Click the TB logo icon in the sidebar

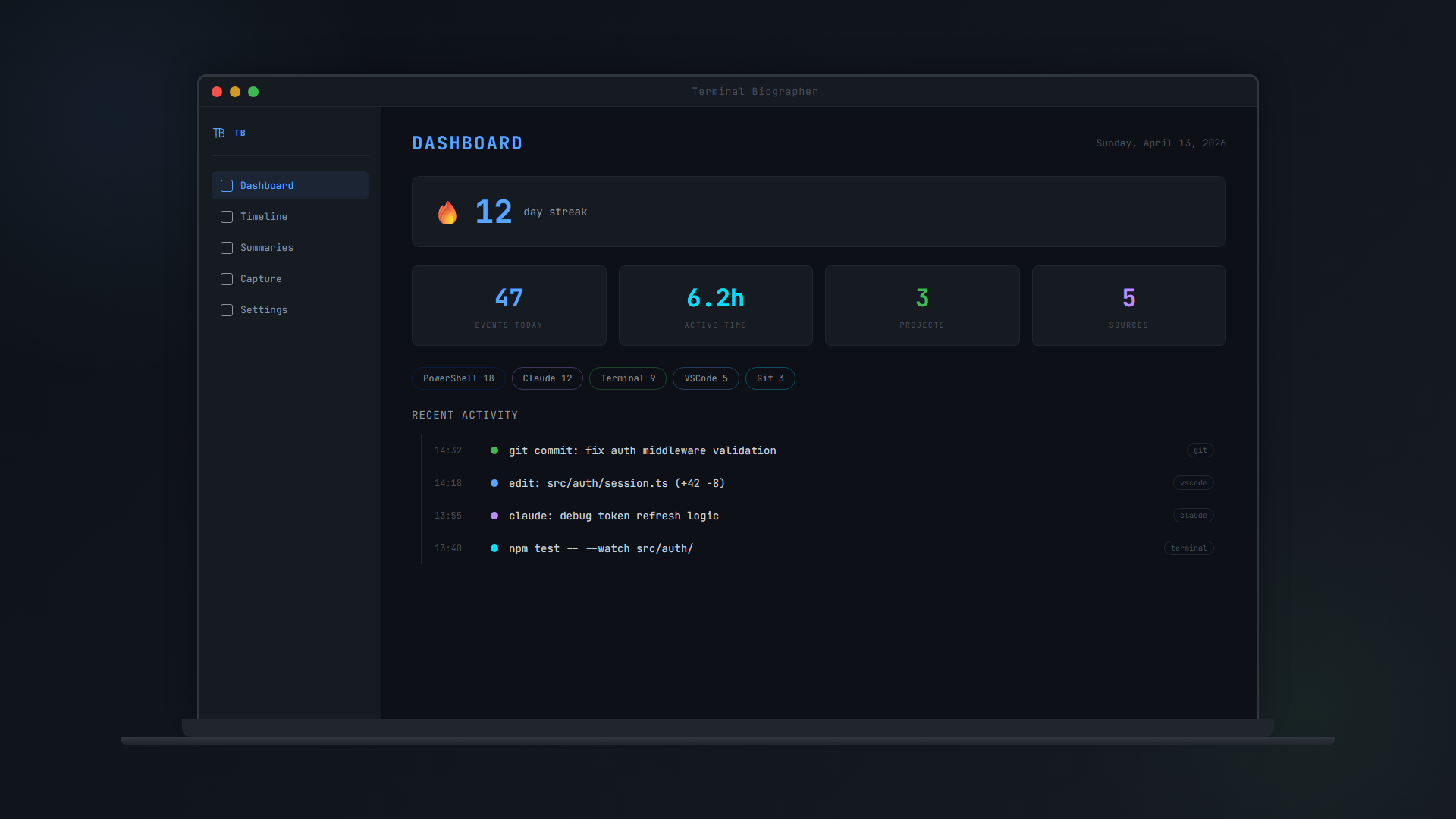pyautogui.click(x=218, y=133)
